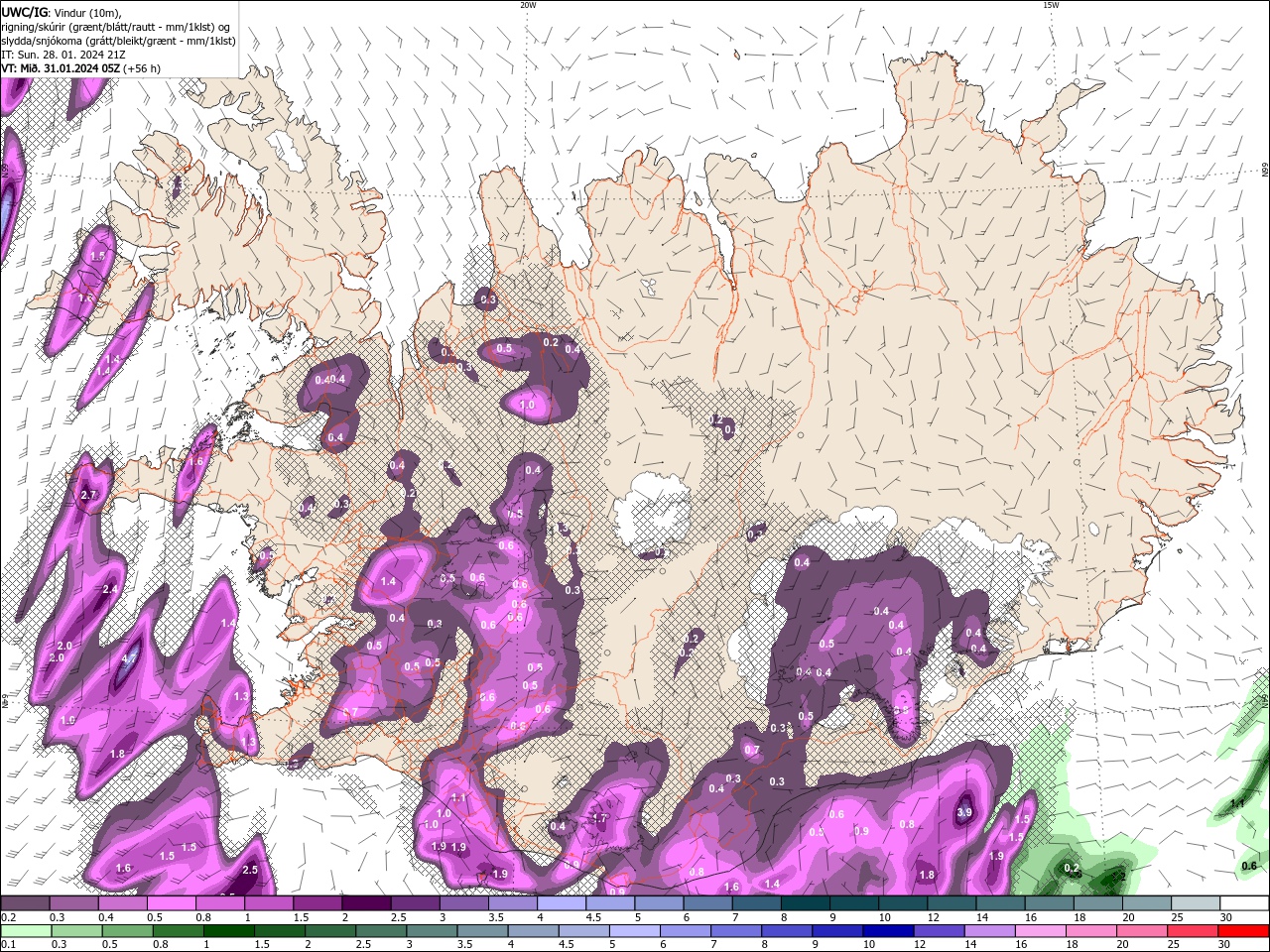Click the snow legend swatch labeled 8

coord(806,903)
